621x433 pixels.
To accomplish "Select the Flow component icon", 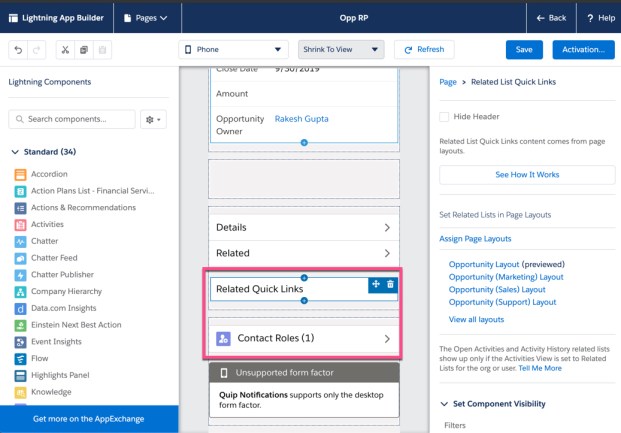I will point(20,359).
